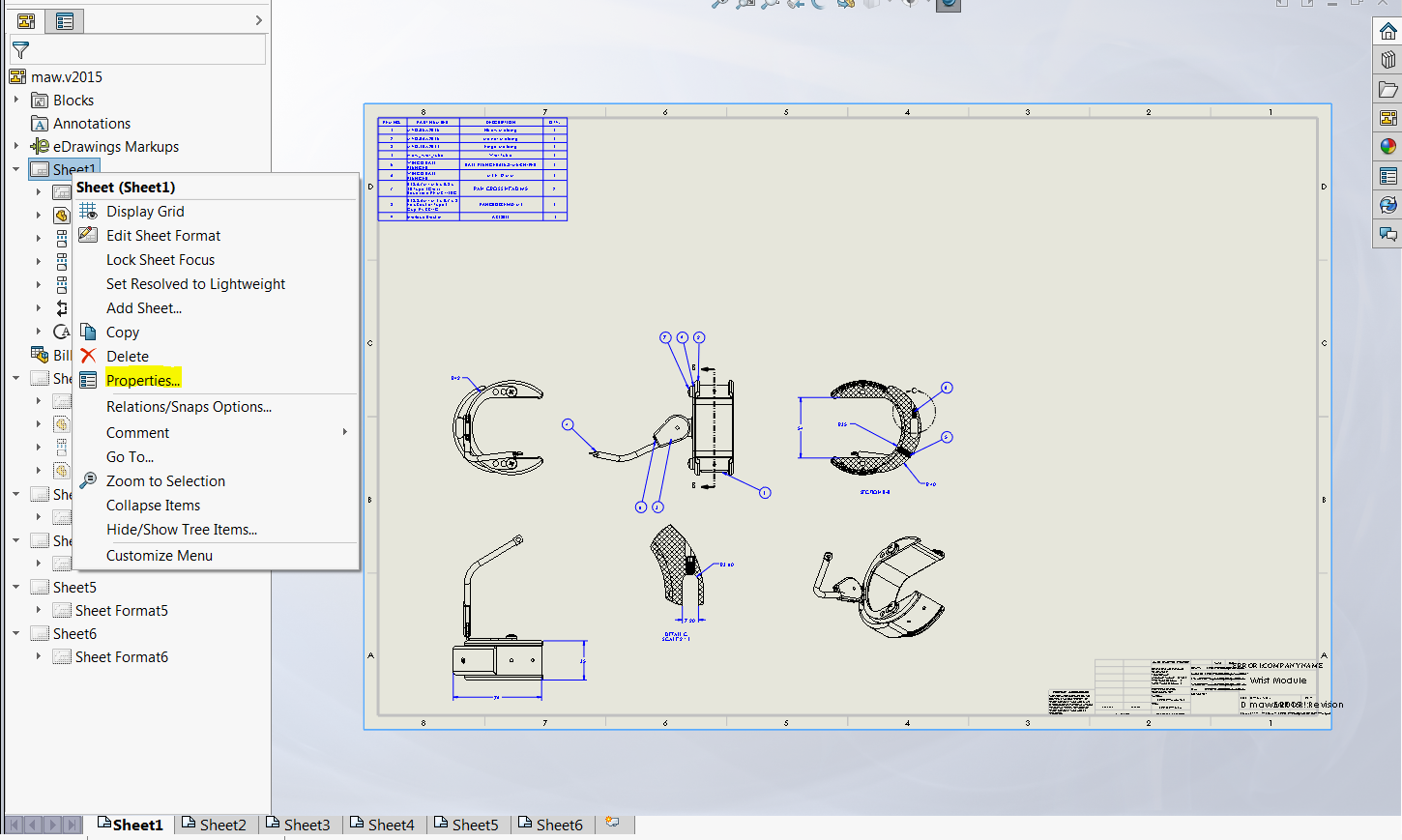1402x840 pixels.
Task: Toggle Lock Sheet Focus
Action: 161,259
